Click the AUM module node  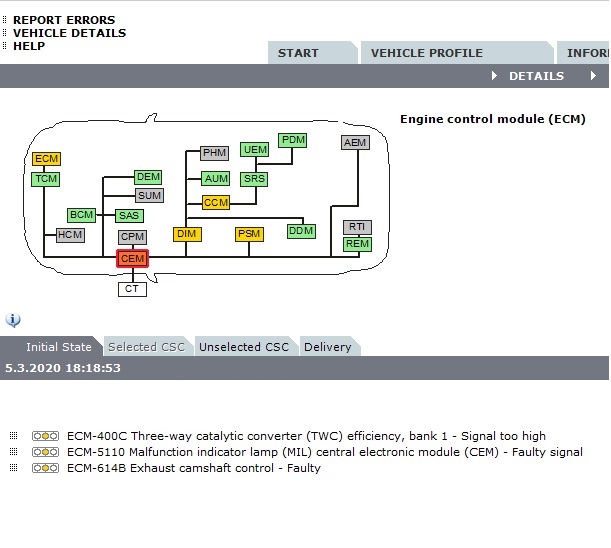coord(216,179)
